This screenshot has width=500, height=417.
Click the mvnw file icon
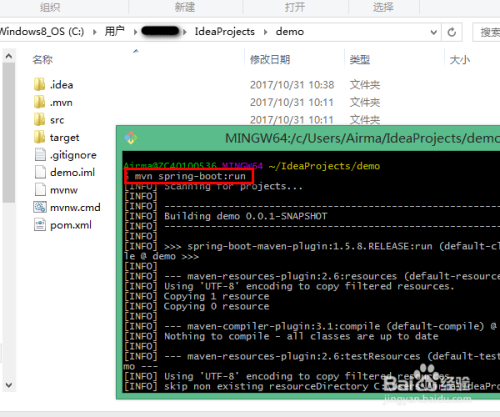tap(40, 190)
